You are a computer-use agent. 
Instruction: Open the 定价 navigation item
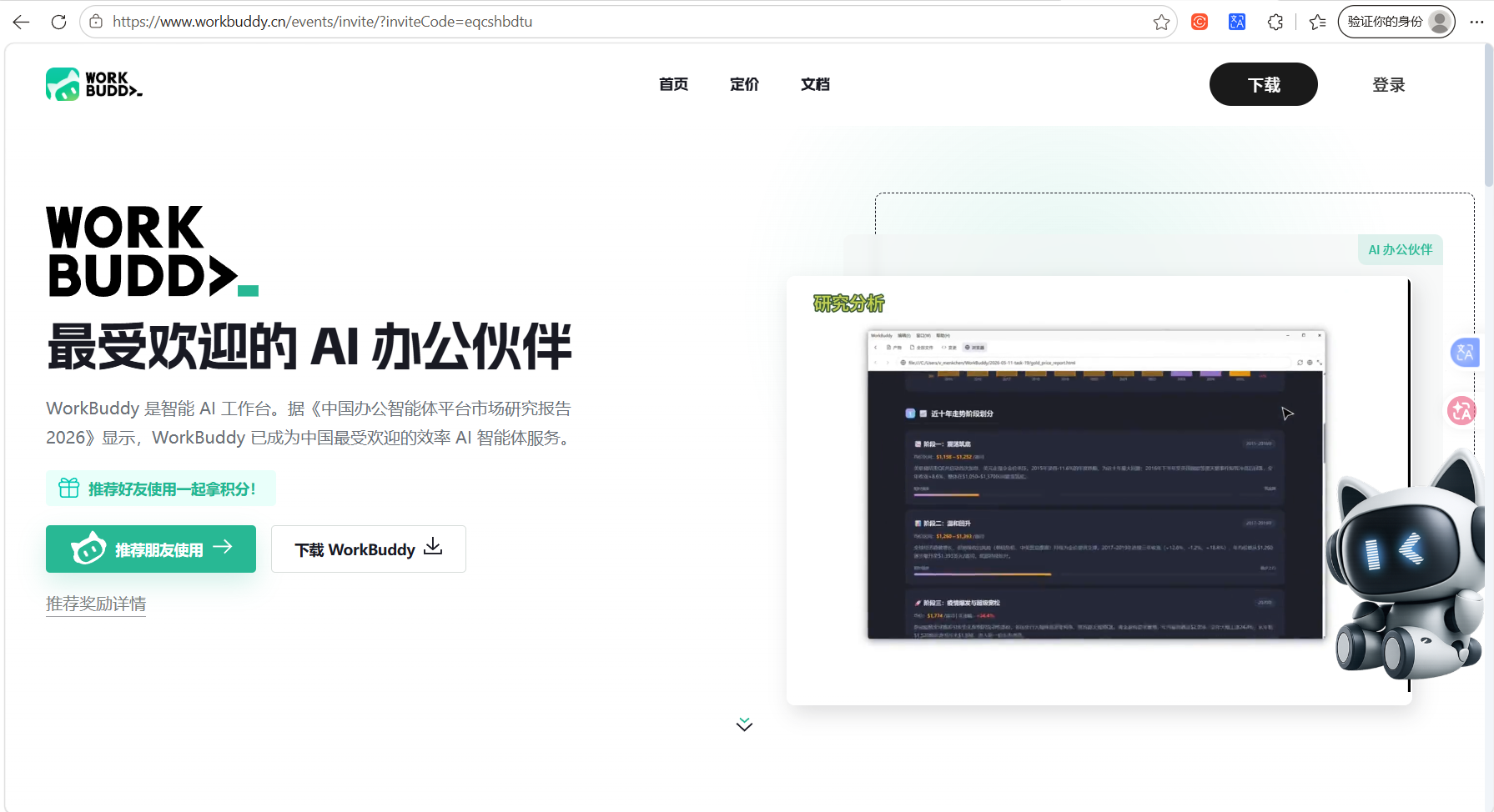point(744,84)
